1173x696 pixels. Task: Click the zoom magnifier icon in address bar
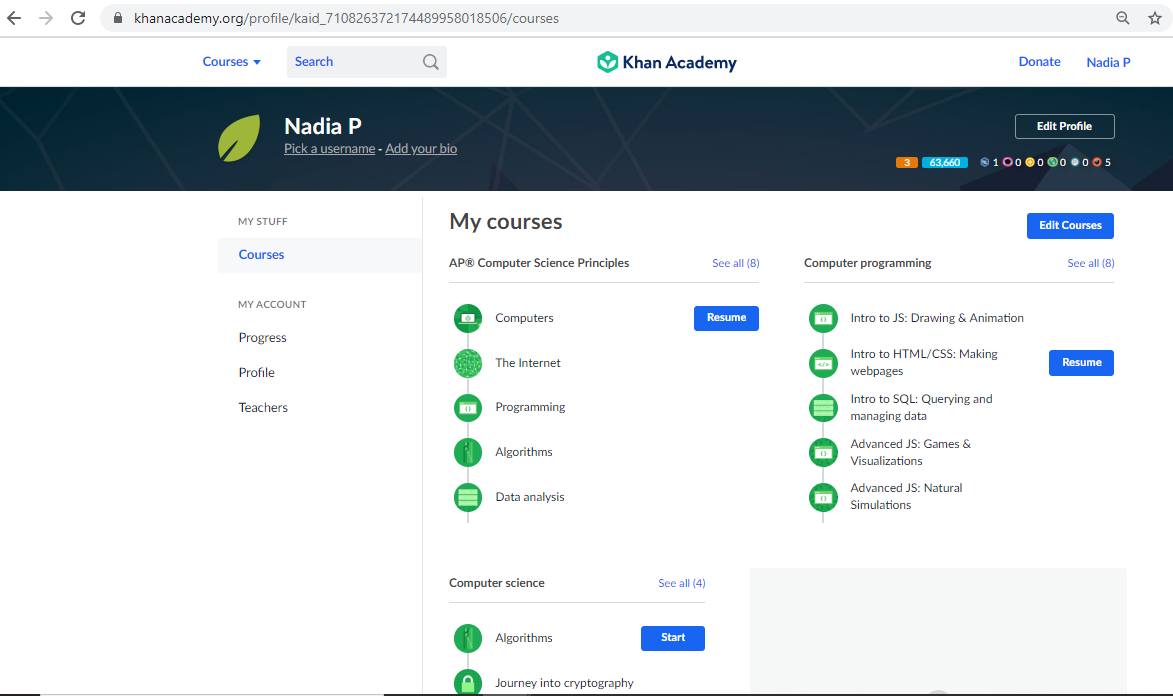pos(1122,18)
